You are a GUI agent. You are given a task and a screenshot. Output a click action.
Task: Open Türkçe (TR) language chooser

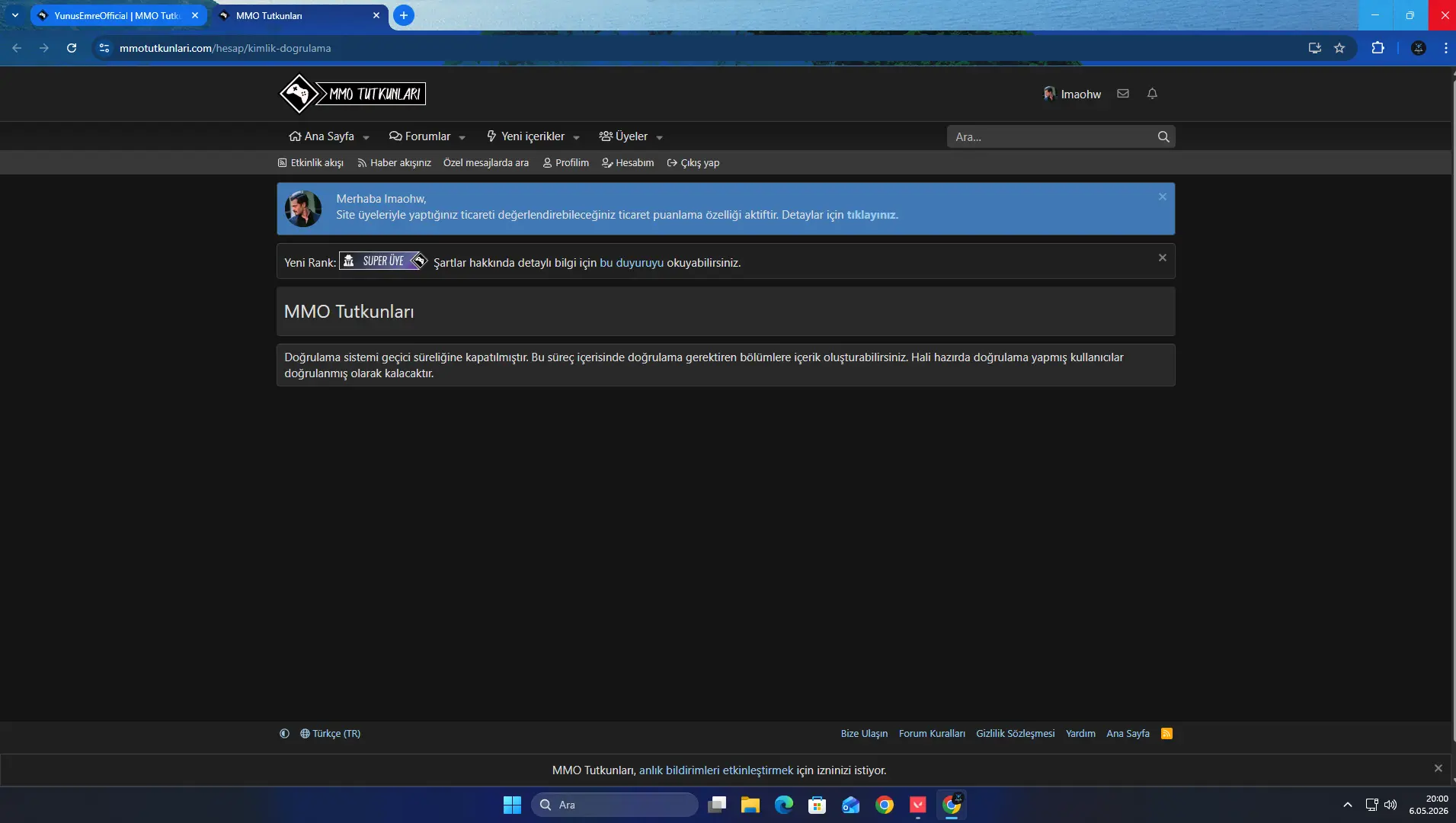point(330,734)
